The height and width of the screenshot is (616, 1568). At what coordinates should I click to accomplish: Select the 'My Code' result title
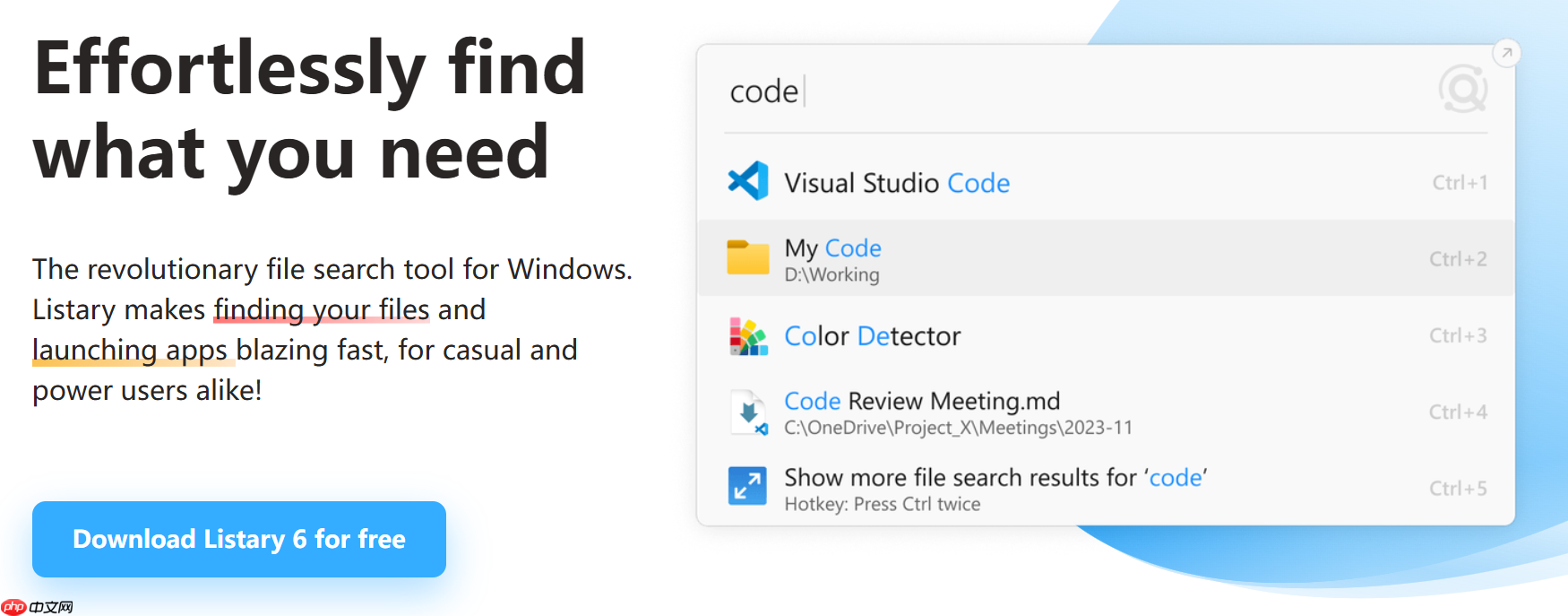[833, 248]
